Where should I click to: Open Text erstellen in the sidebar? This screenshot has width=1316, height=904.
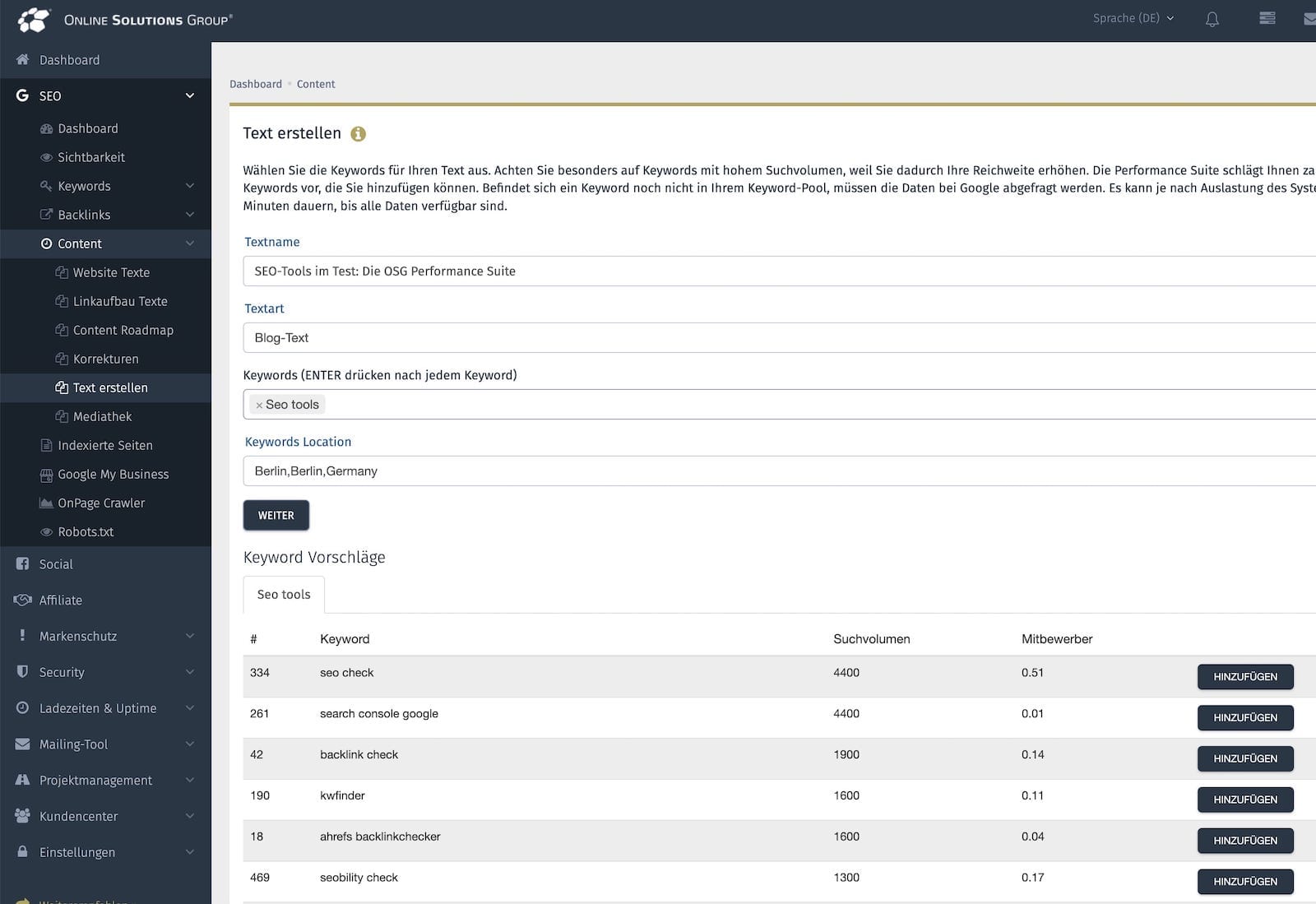(105, 387)
